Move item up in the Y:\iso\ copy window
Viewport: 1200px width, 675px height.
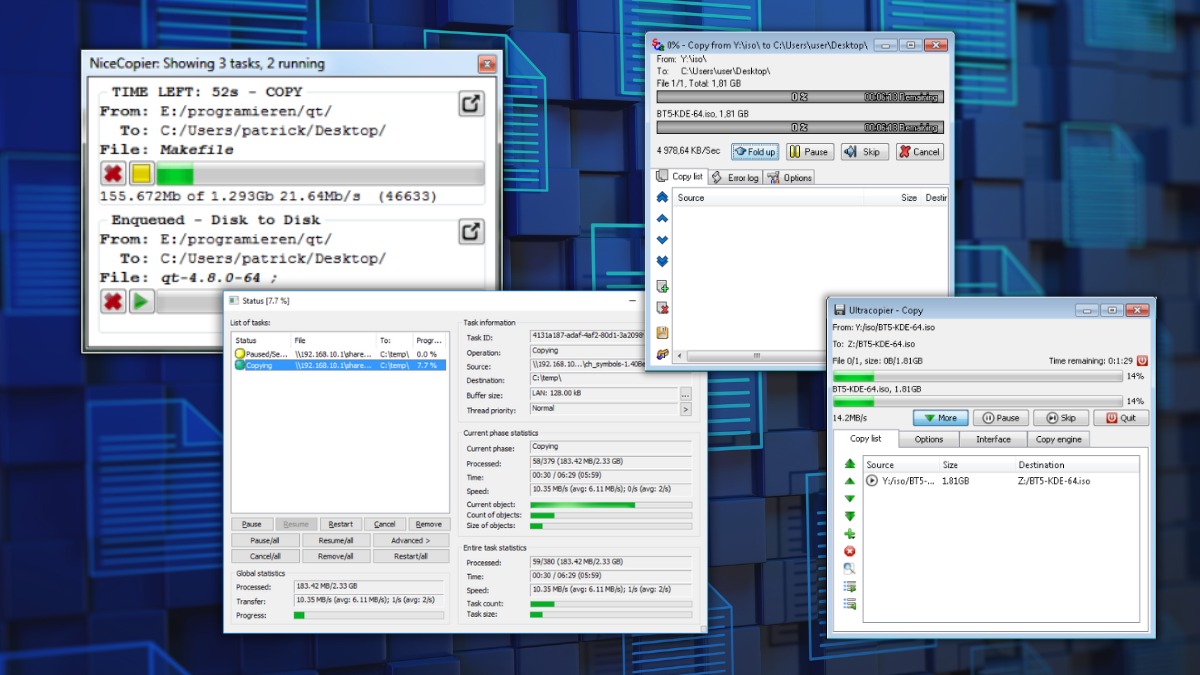tap(662, 218)
